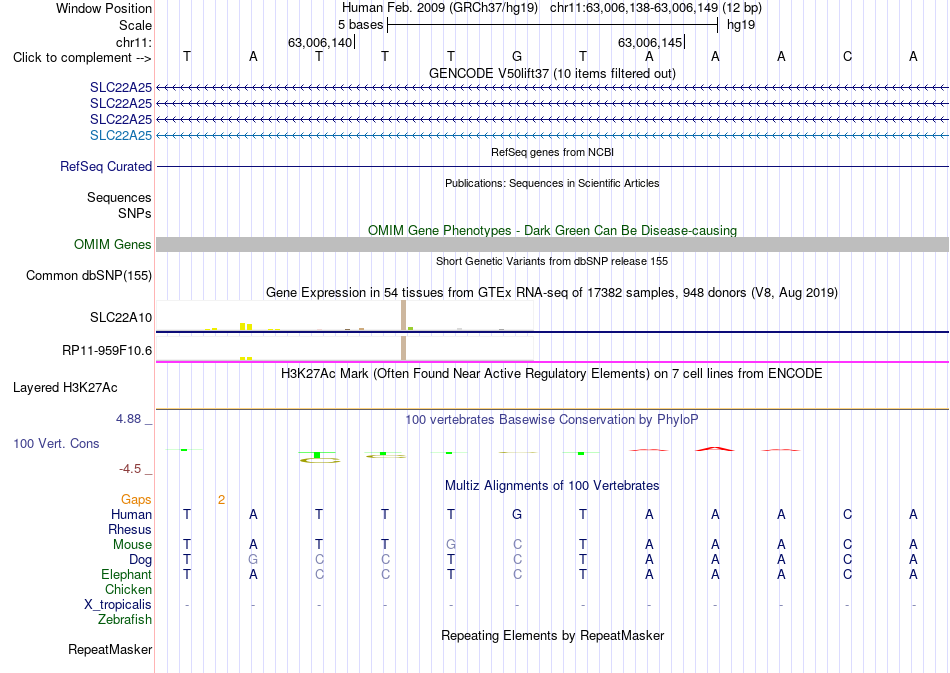This screenshot has width=950, height=673.
Task: Click the 4.88 PhyloP upper limit
Action: pos(128,419)
